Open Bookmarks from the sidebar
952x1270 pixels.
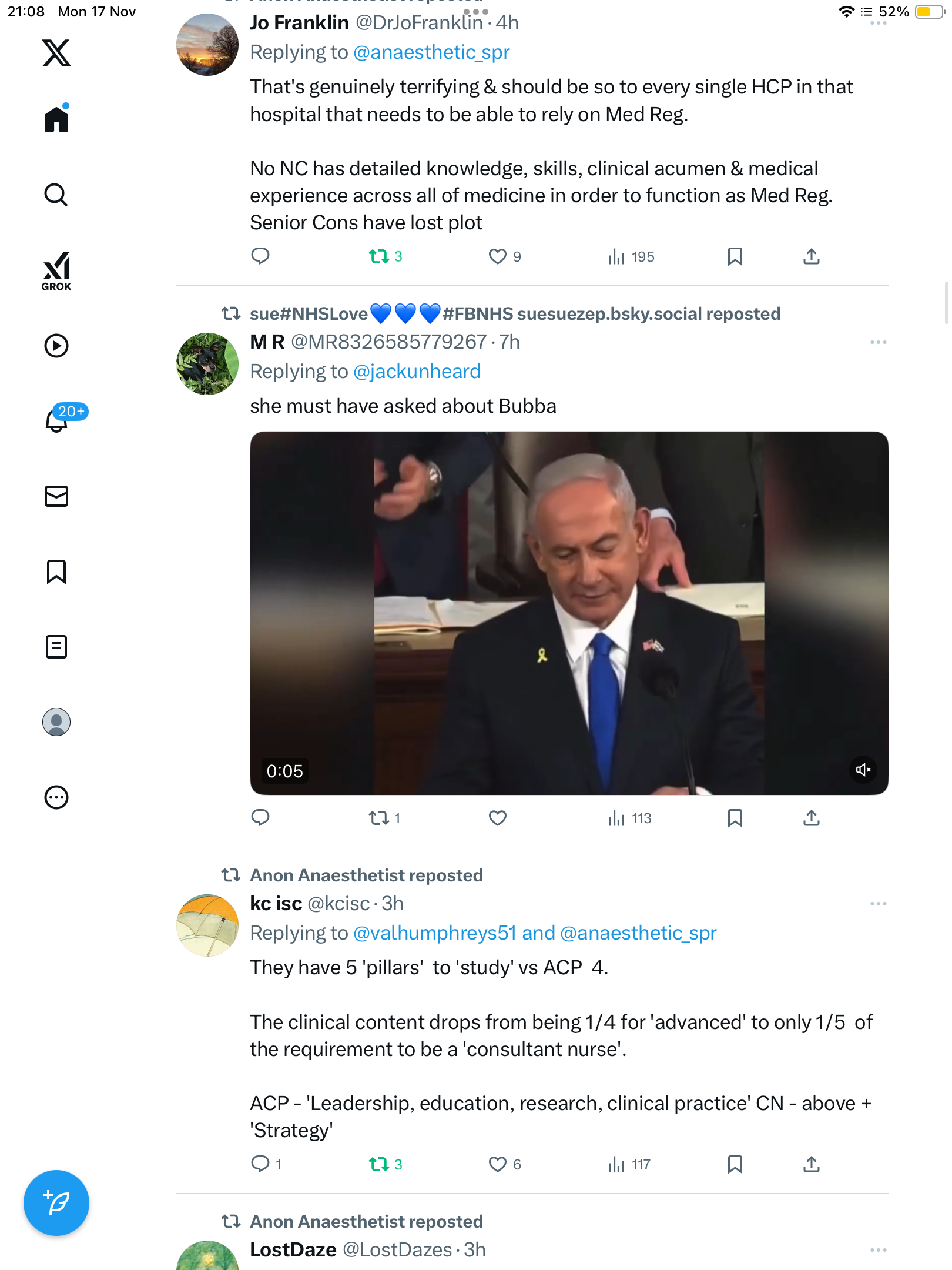56,571
